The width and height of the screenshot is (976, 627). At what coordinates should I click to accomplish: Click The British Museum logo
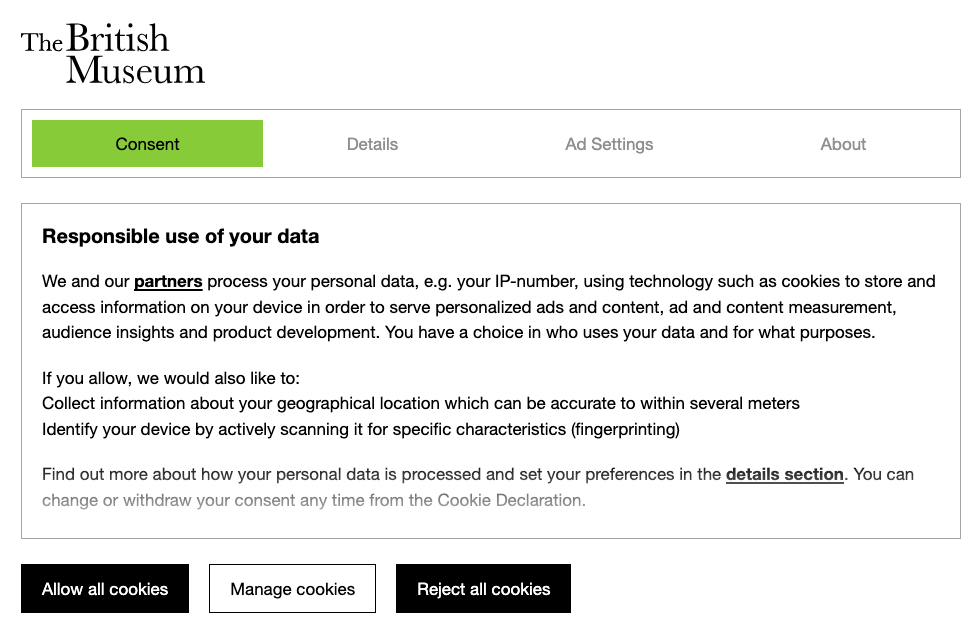(112, 54)
